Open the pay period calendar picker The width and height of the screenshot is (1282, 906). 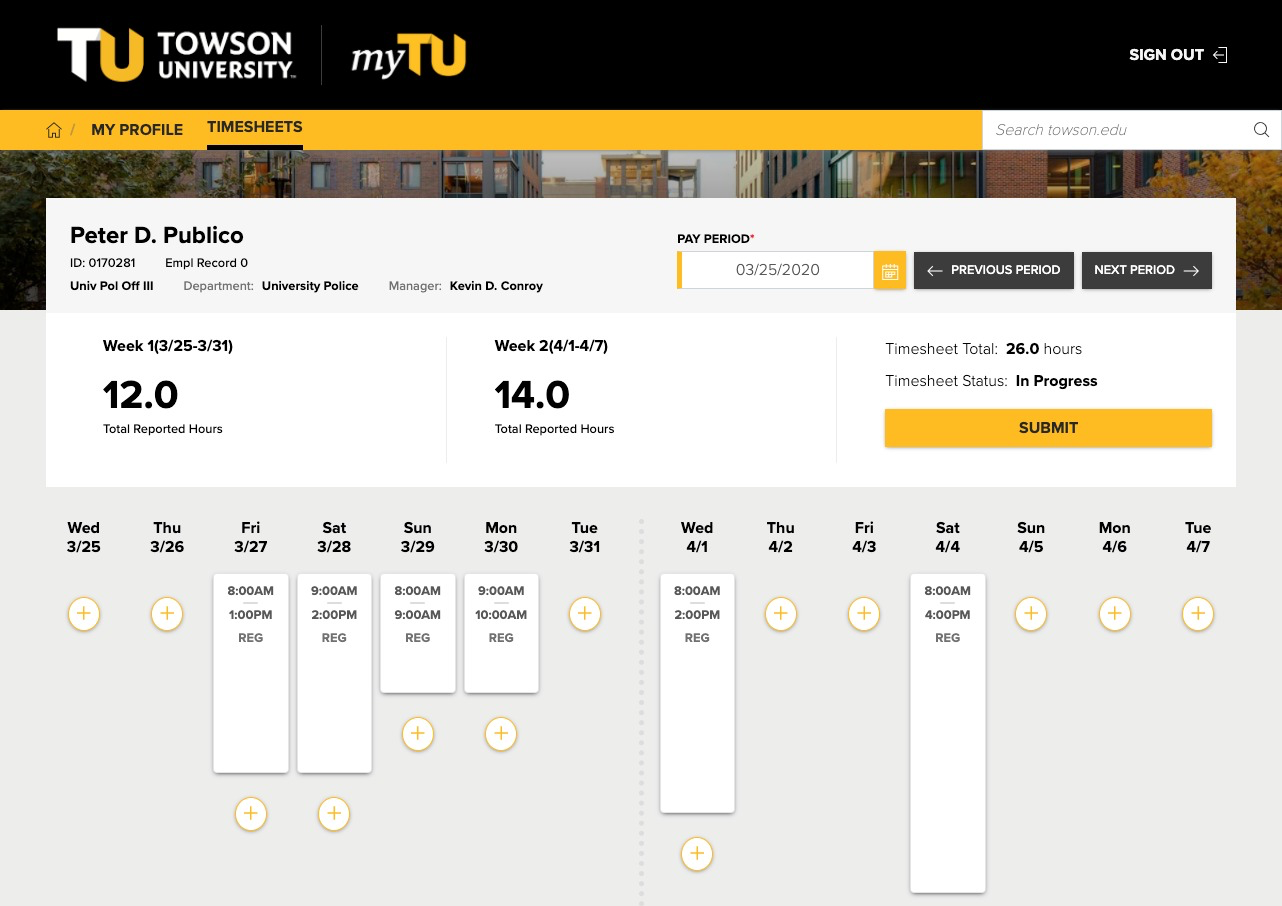890,270
